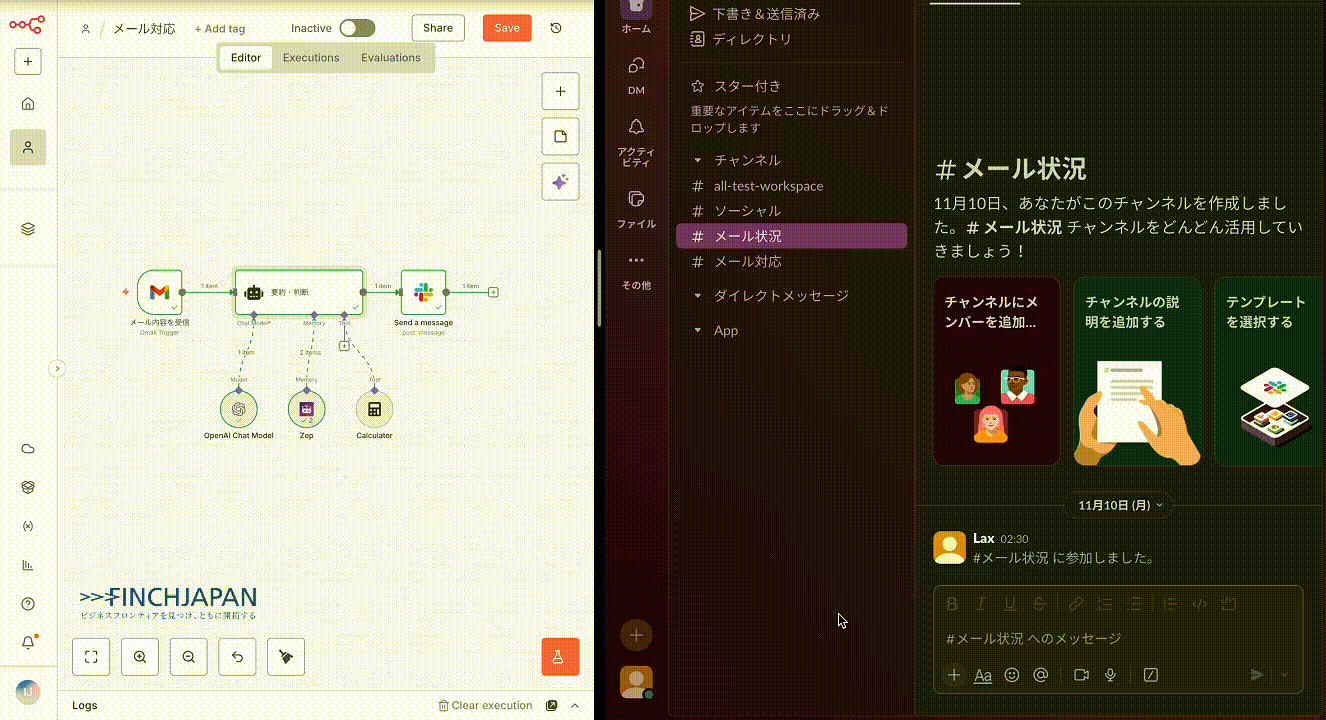Open the Zep memory node
Image resolution: width=1326 pixels, height=720 pixels.
tap(306, 408)
